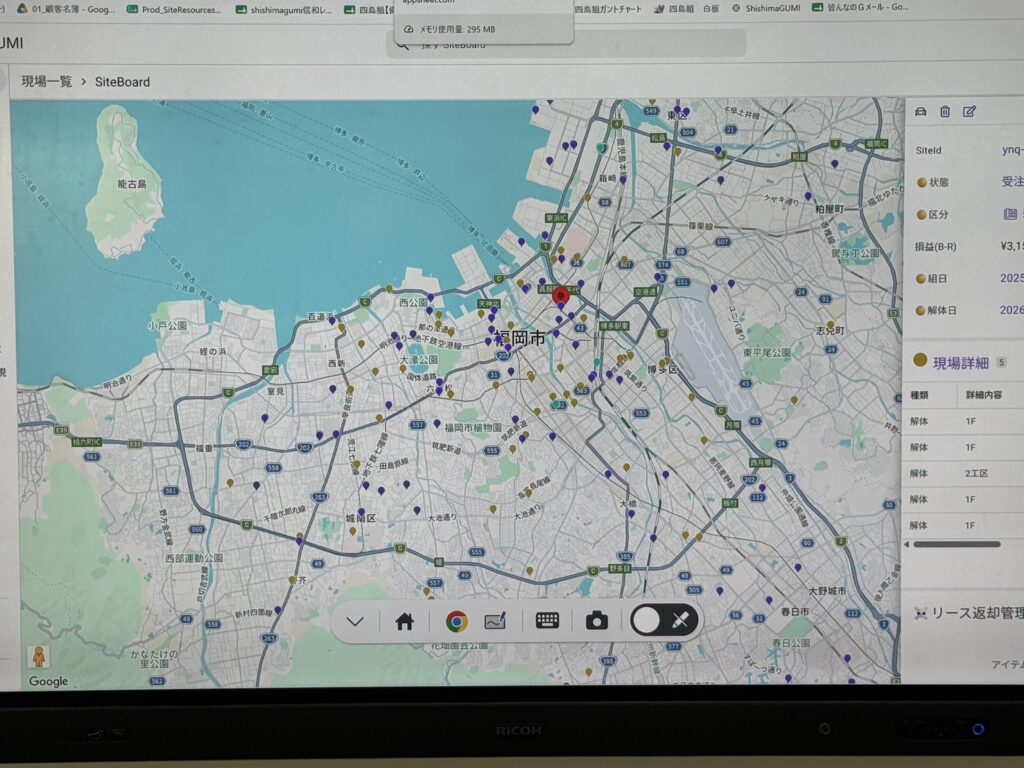Click the 春日市 map label
1024x768 pixels.
[795, 612]
